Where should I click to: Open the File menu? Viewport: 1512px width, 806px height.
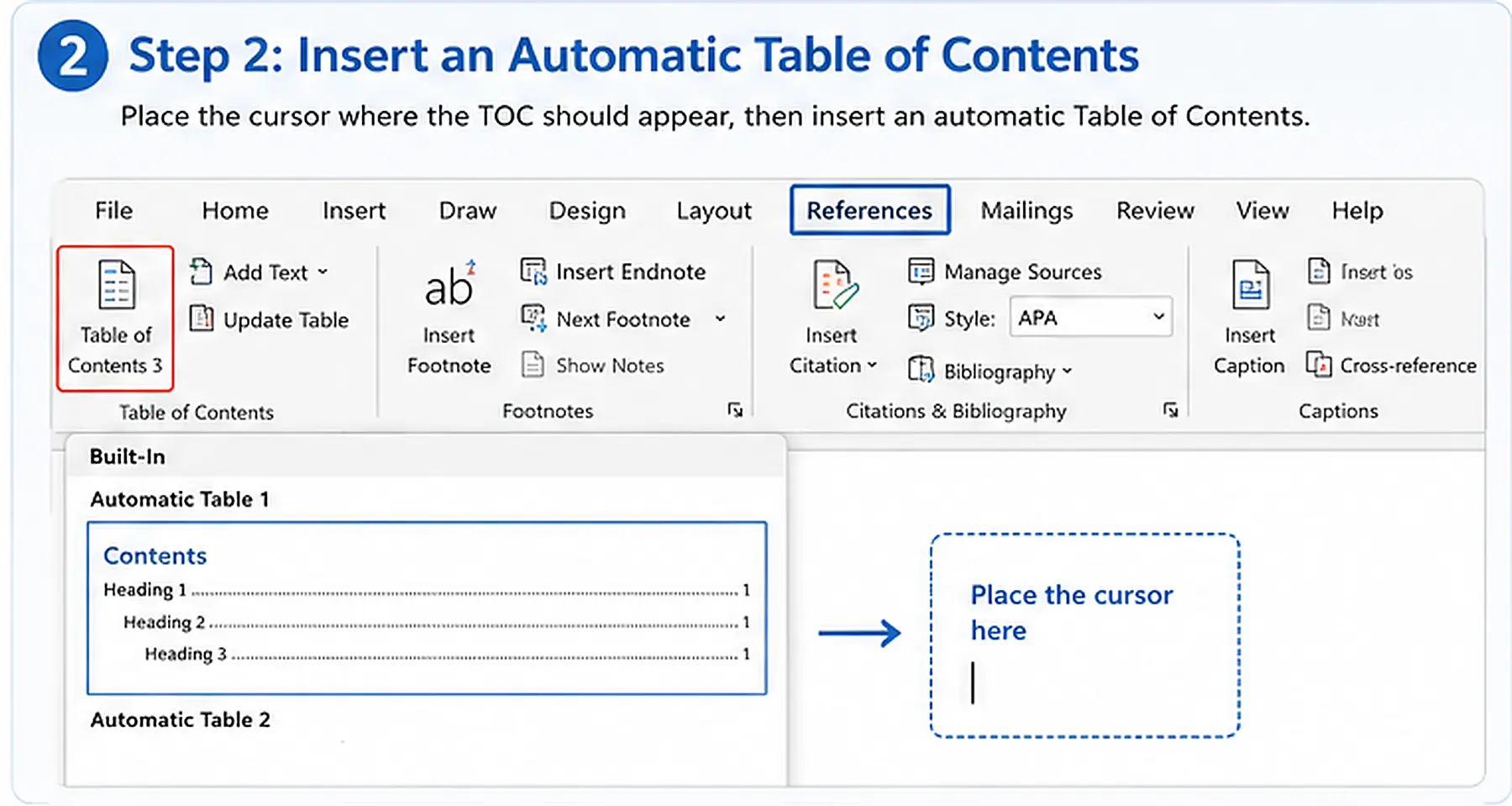tap(113, 210)
